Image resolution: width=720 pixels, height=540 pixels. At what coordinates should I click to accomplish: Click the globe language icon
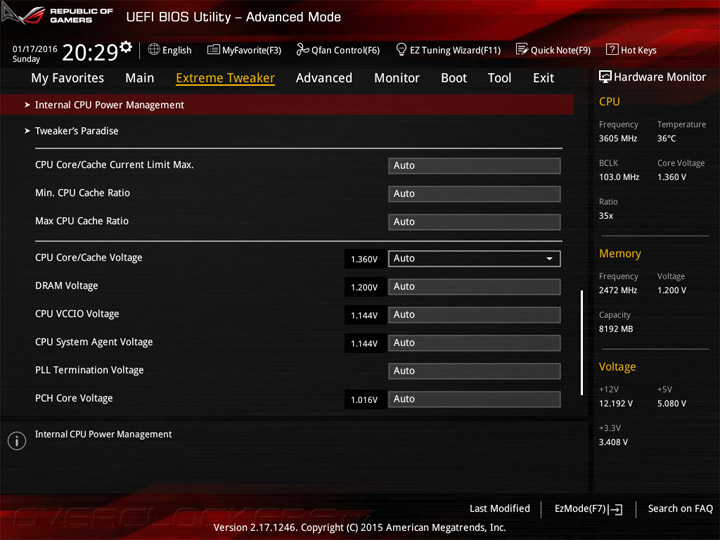[154, 49]
